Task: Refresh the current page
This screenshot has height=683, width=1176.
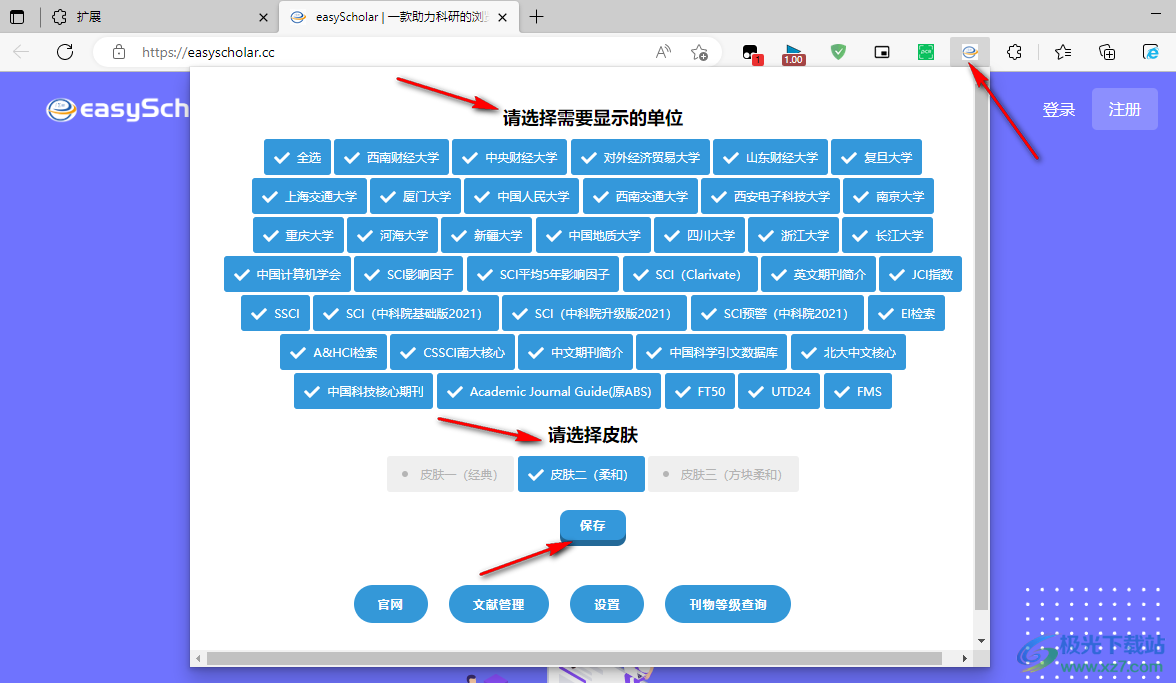Action: pyautogui.click(x=65, y=52)
